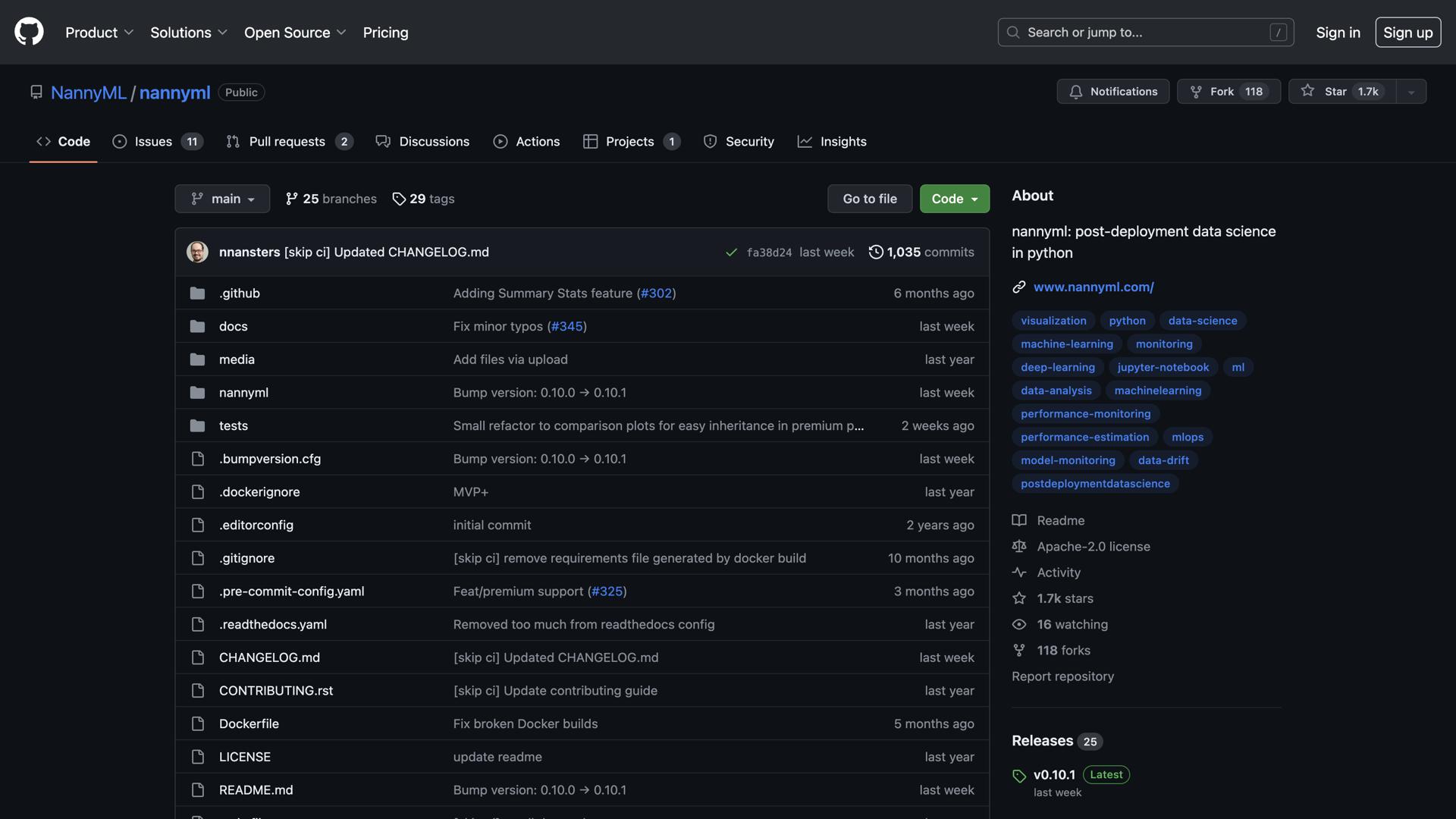The image size is (1456, 819).
Task: Expand the star lists dropdown arrow
Action: tap(1411, 92)
